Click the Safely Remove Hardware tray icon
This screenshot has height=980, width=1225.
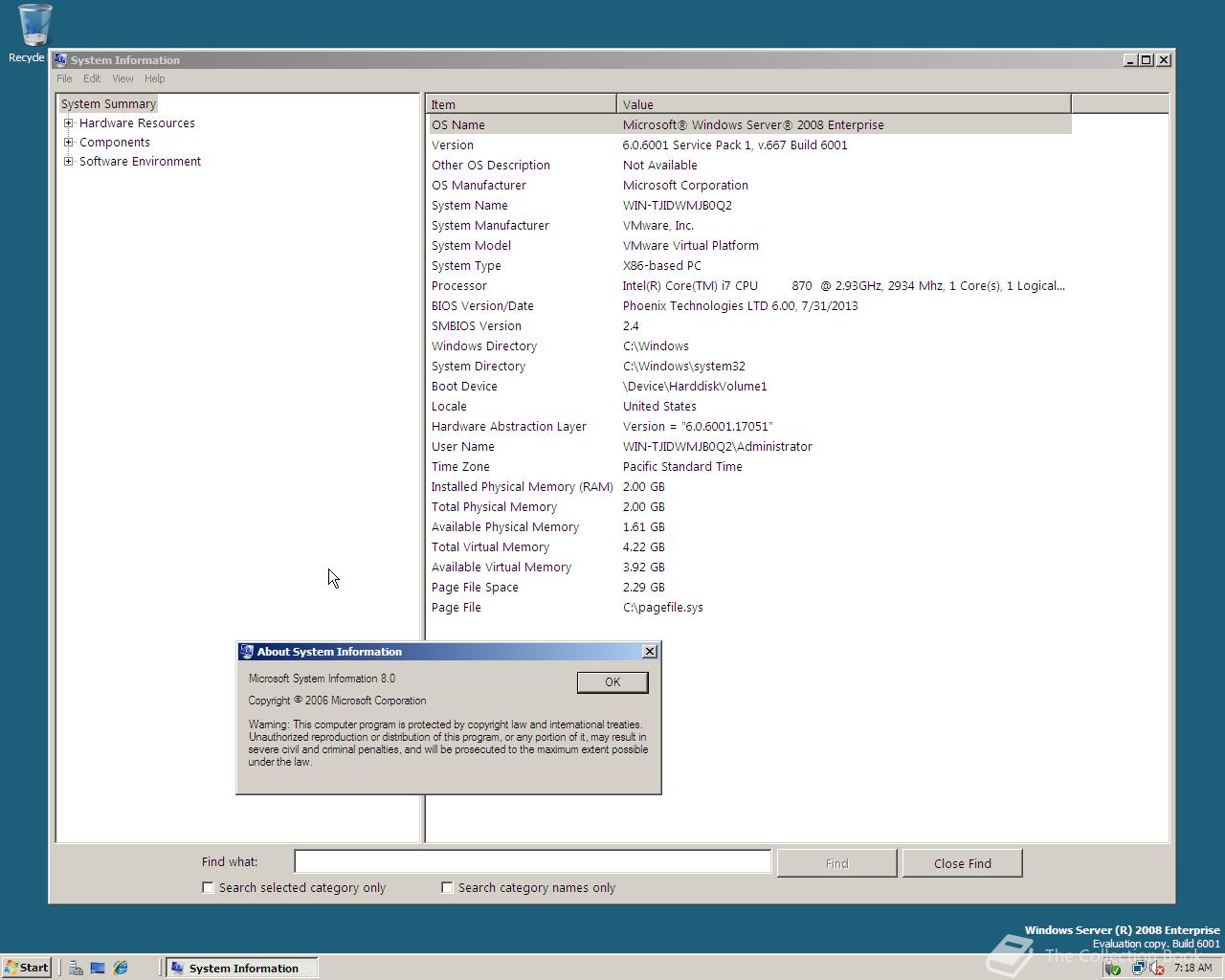[x=1112, y=968]
